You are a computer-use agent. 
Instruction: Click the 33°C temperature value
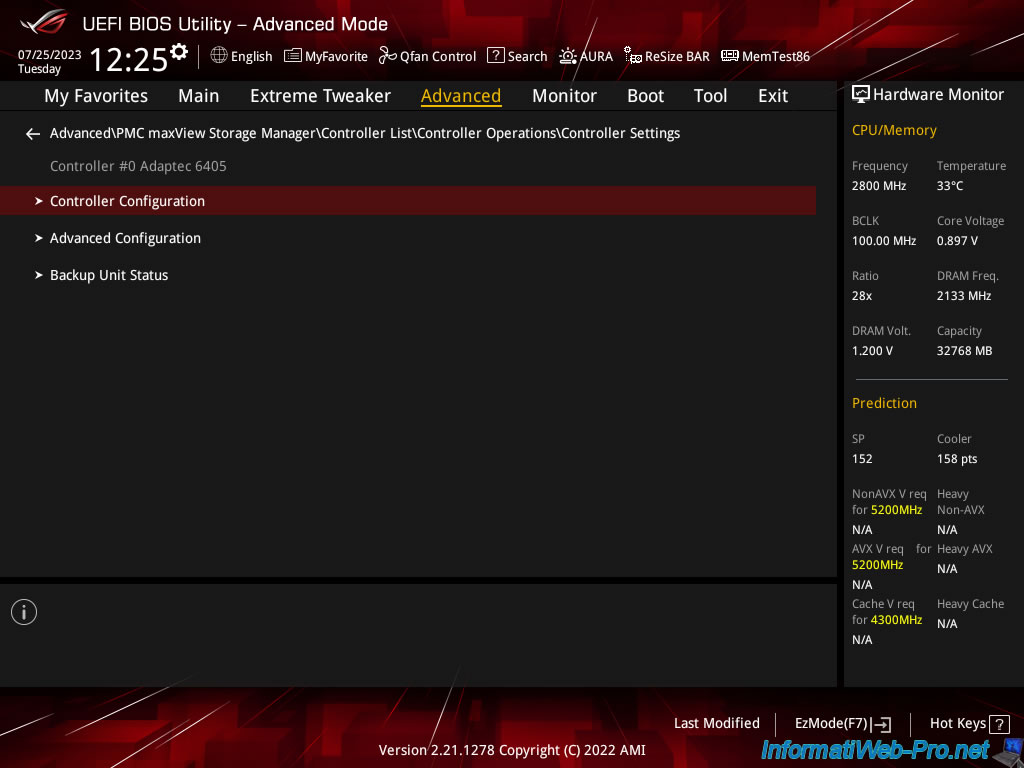coord(950,186)
